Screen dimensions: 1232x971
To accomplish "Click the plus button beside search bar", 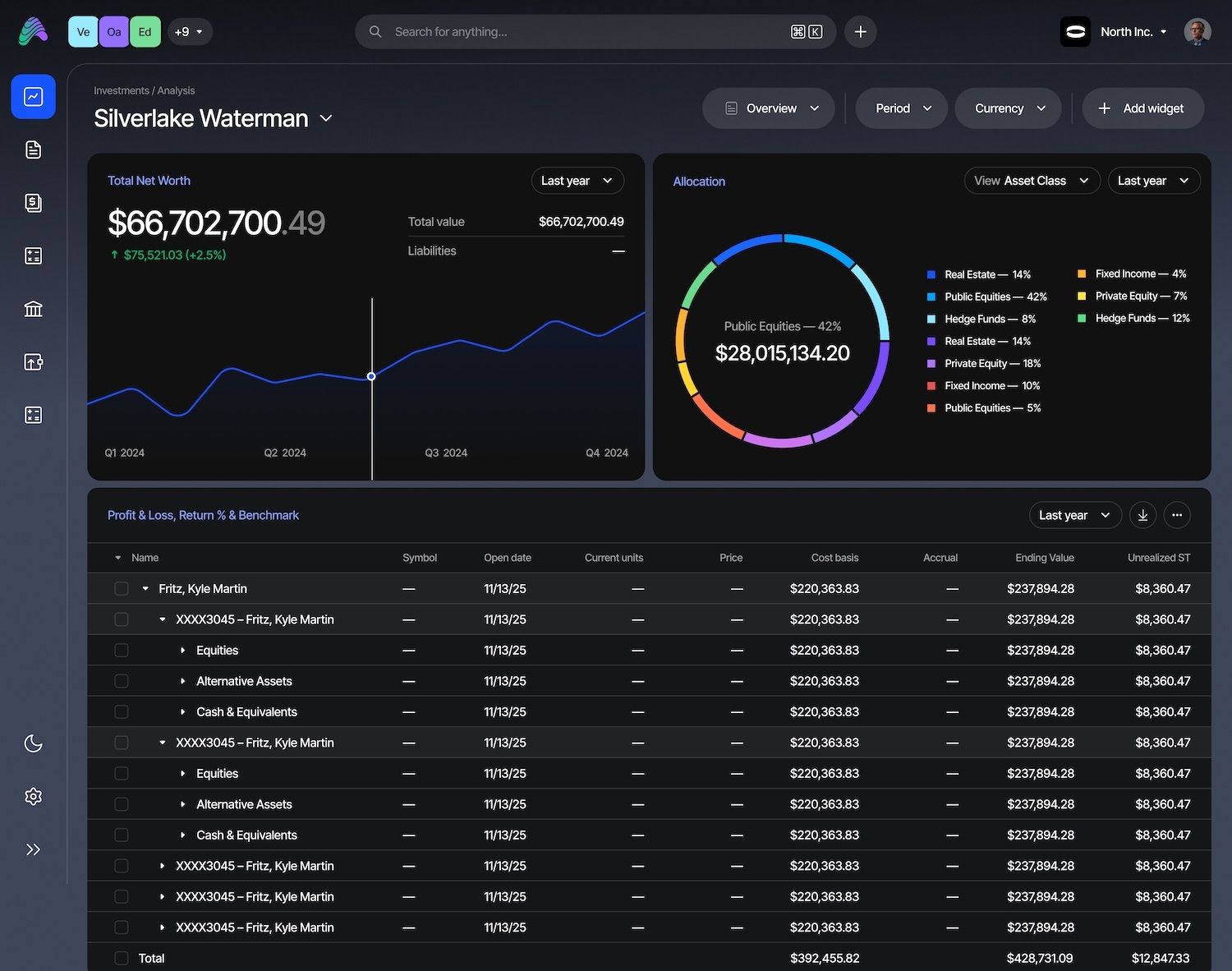I will pyautogui.click(x=860, y=32).
